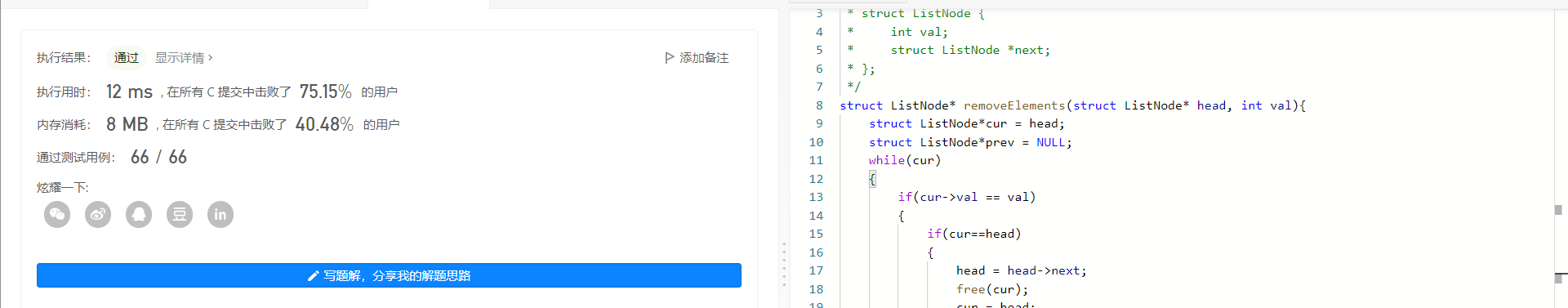This screenshot has height=308, width=1568.
Task: Share result via Douban icon
Action: (180, 215)
